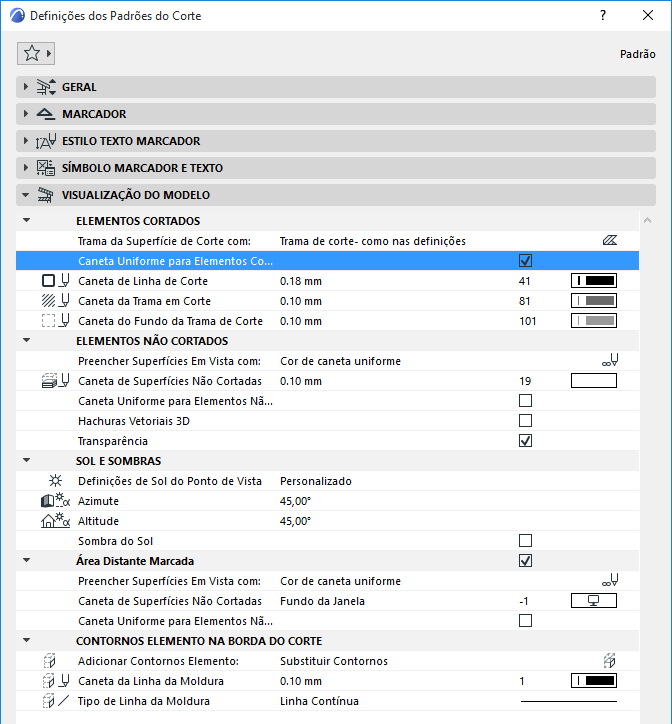
Task: Open Trama de corte- como nas definições option
Action: [x=373, y=241]
